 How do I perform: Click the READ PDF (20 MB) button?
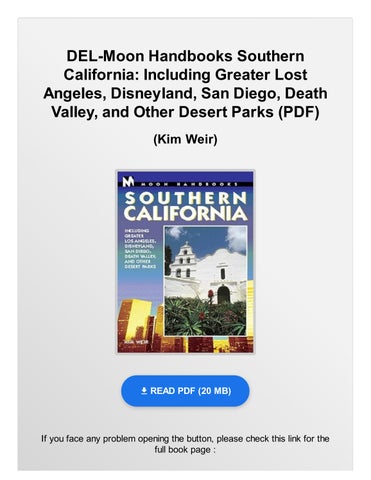pyautogui.click(x=185, y=391)
